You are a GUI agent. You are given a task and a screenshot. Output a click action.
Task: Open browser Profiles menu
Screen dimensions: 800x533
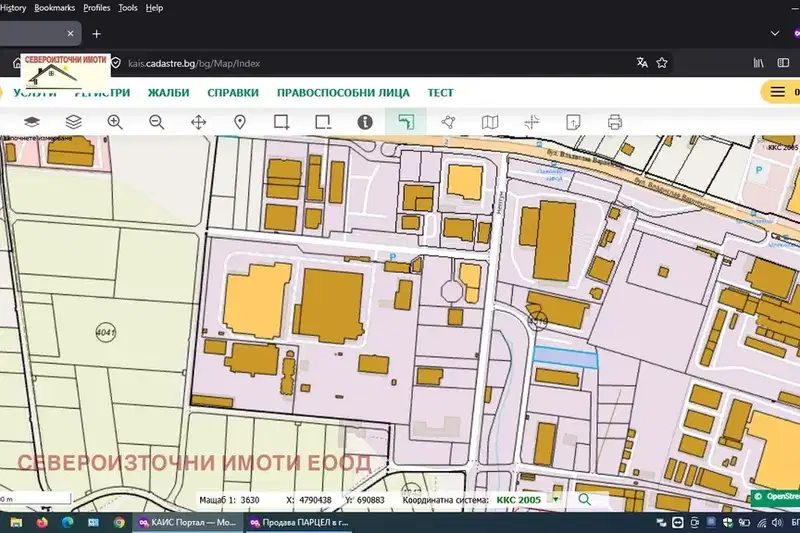point(96,8)
